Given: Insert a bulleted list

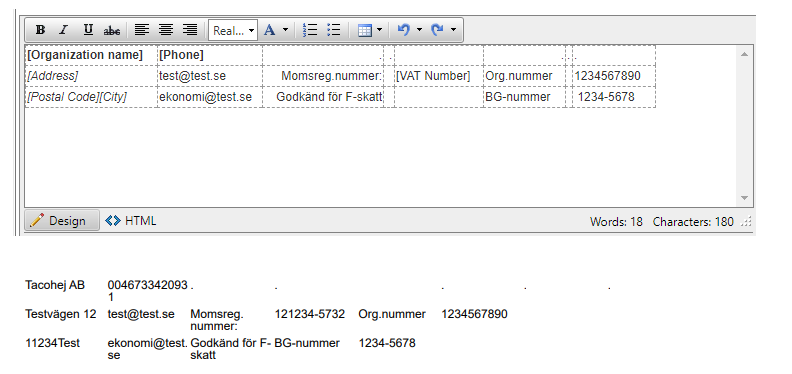Looking at the screenshot, I should 334,30.
